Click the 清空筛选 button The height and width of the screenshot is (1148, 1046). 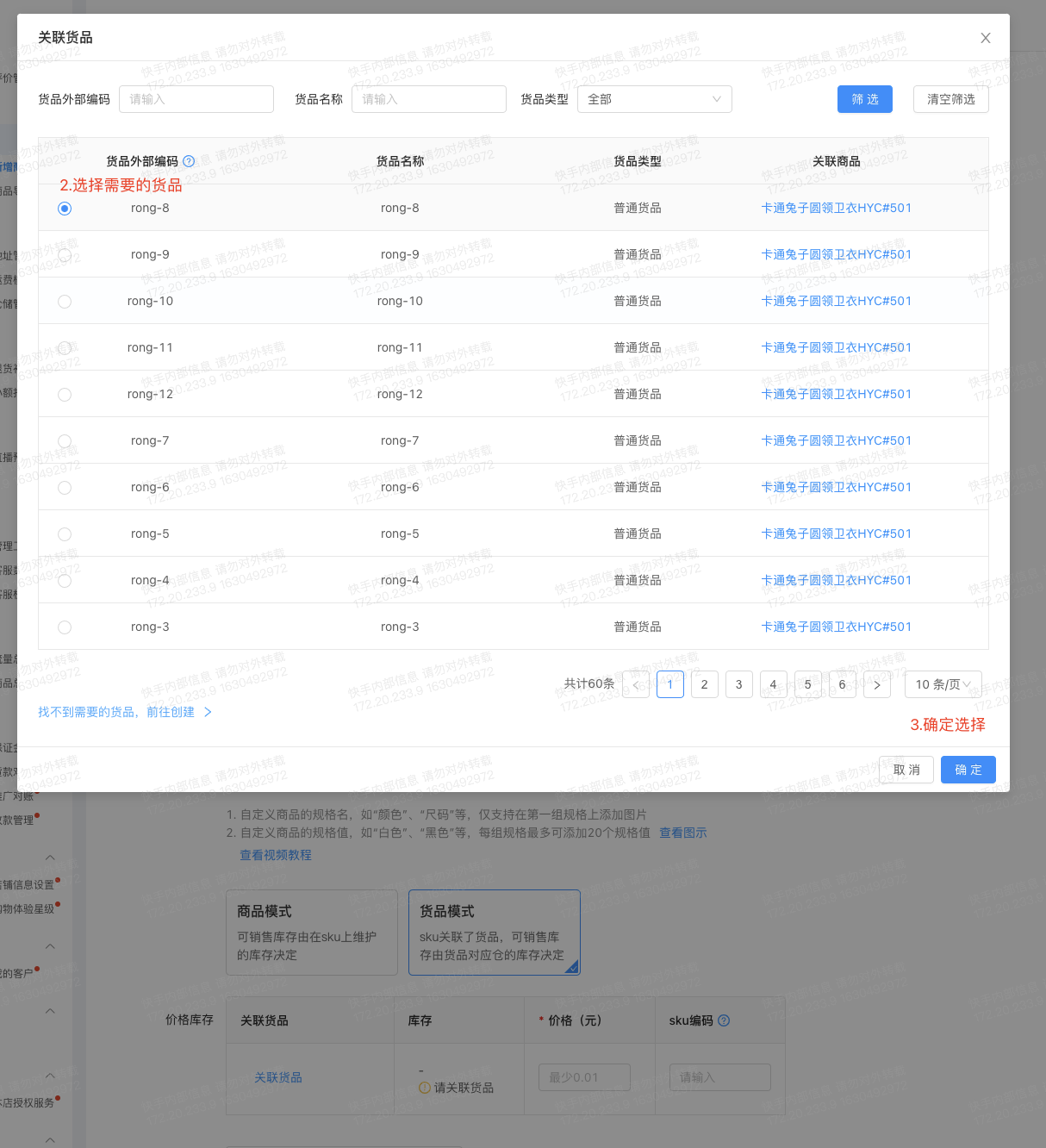(951, 99)
